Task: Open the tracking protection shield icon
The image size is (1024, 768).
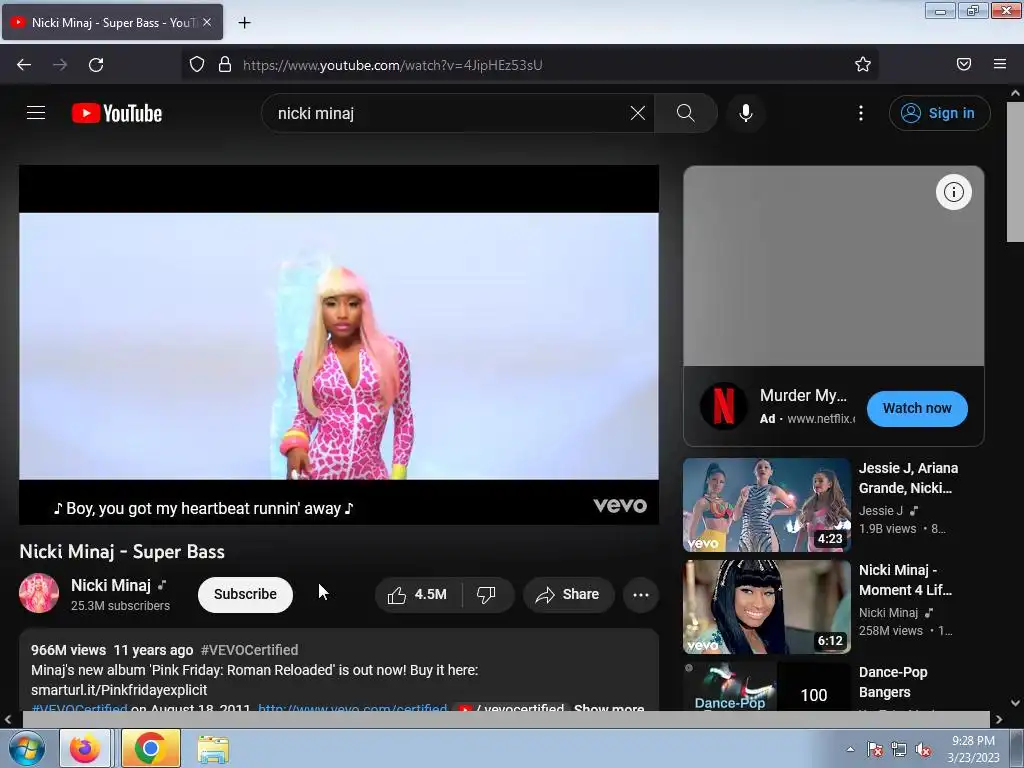Action: pos(197,64)
